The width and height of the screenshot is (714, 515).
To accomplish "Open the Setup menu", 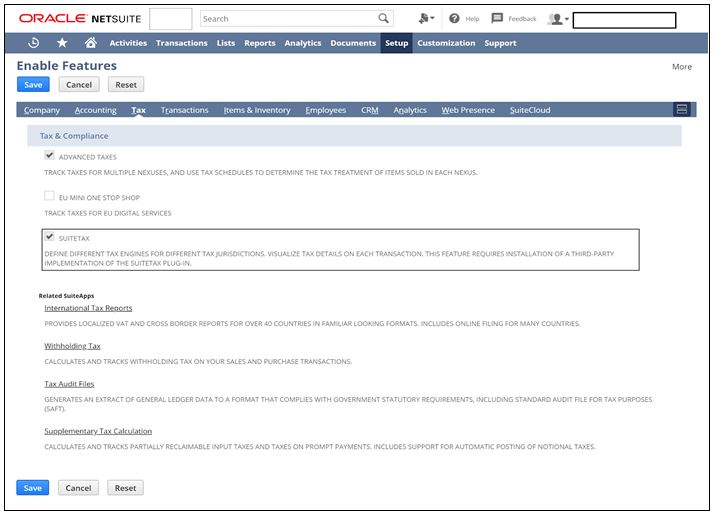I will 397,43.
